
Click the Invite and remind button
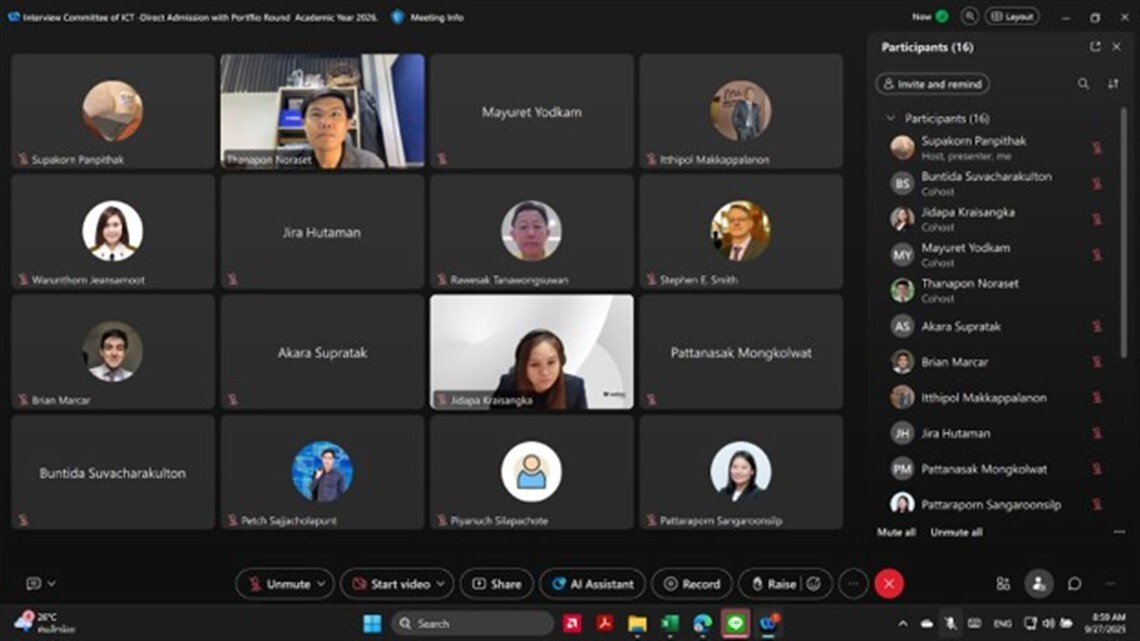(932, 84)
